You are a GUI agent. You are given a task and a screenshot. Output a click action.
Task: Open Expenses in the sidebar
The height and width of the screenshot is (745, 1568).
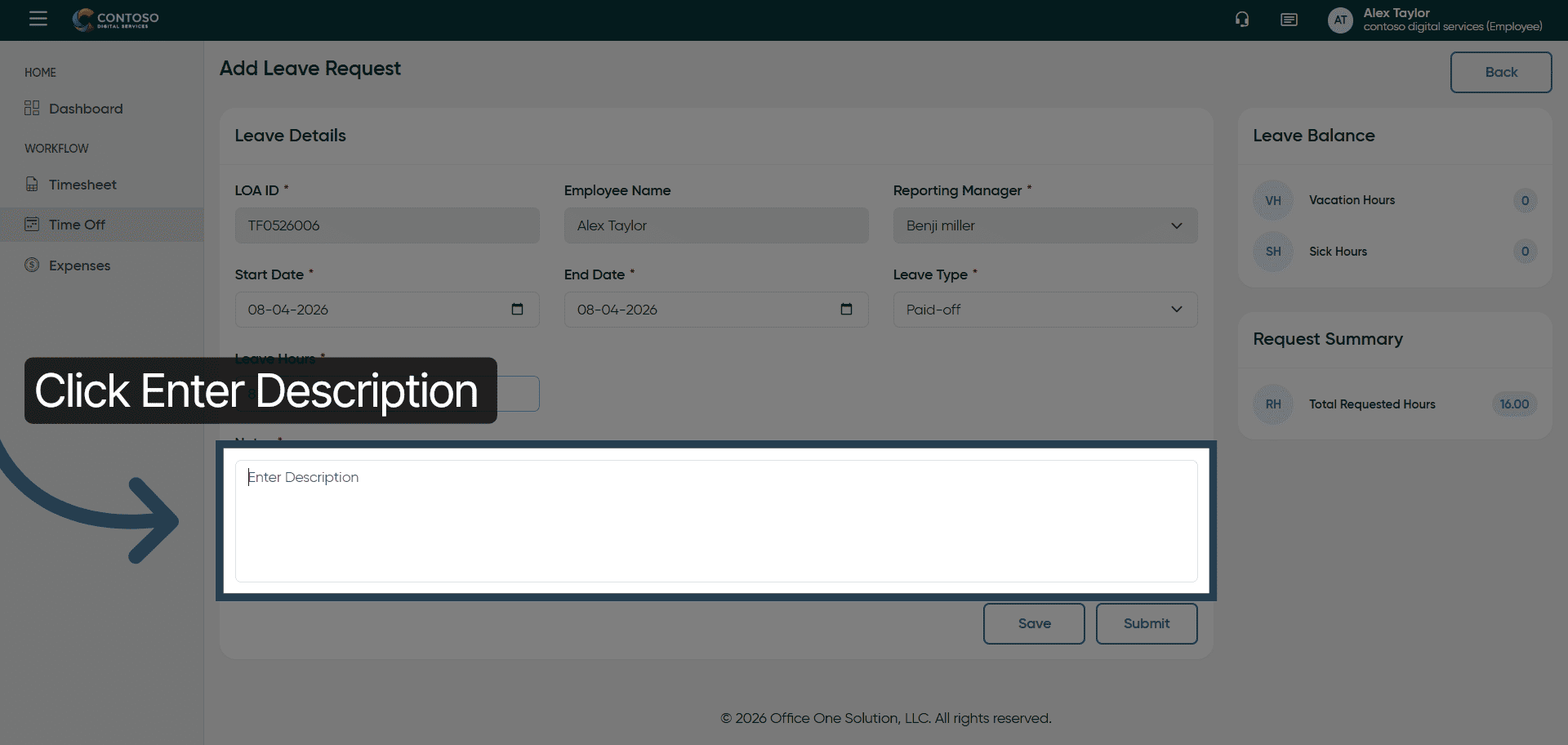tap(79, 265)
